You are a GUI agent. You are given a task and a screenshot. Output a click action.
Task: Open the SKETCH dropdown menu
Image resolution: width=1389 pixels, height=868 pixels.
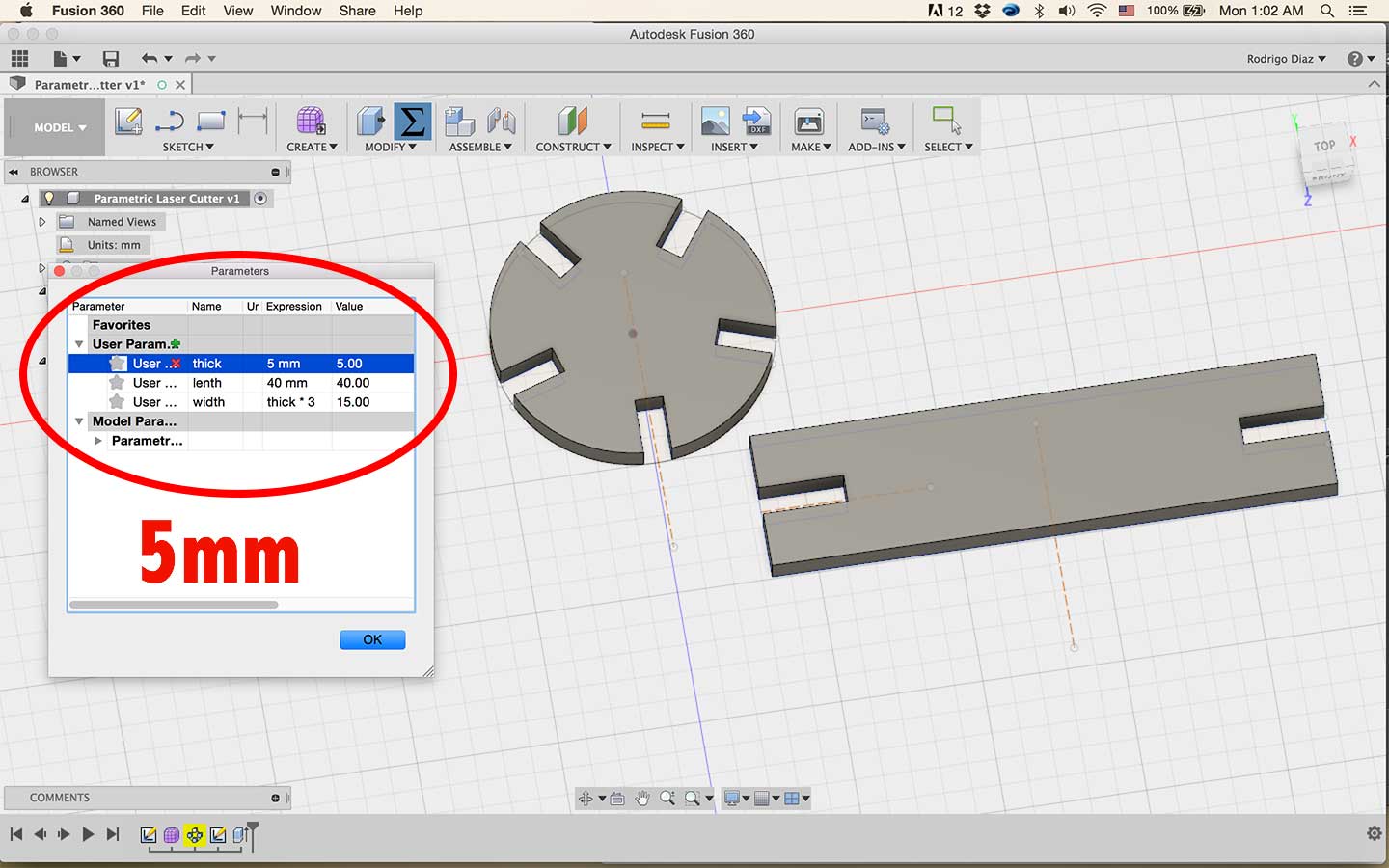click(188, 147)
